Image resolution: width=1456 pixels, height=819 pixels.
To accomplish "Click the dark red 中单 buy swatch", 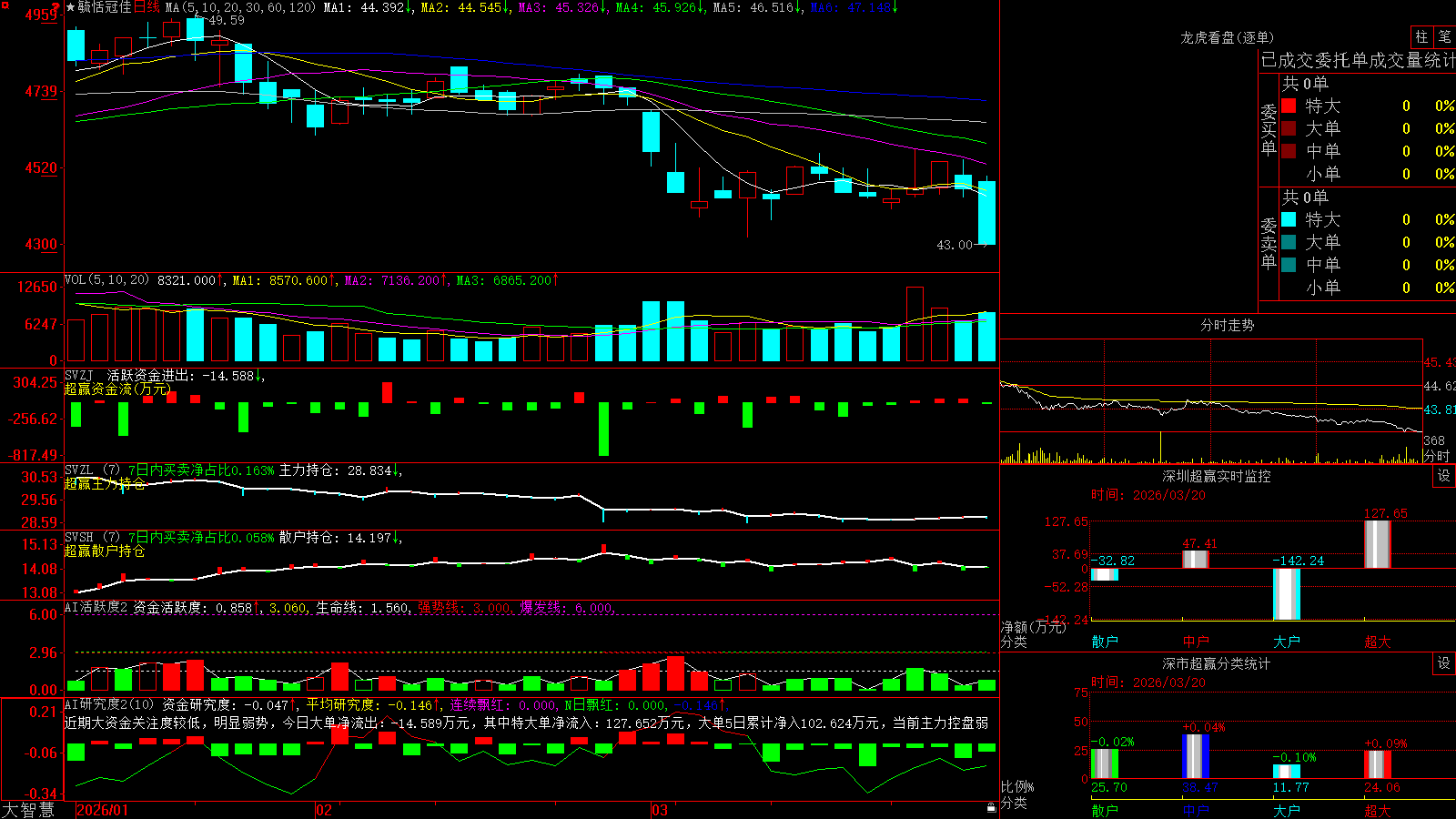I will pyautogui.click(x=1289, y=151).
